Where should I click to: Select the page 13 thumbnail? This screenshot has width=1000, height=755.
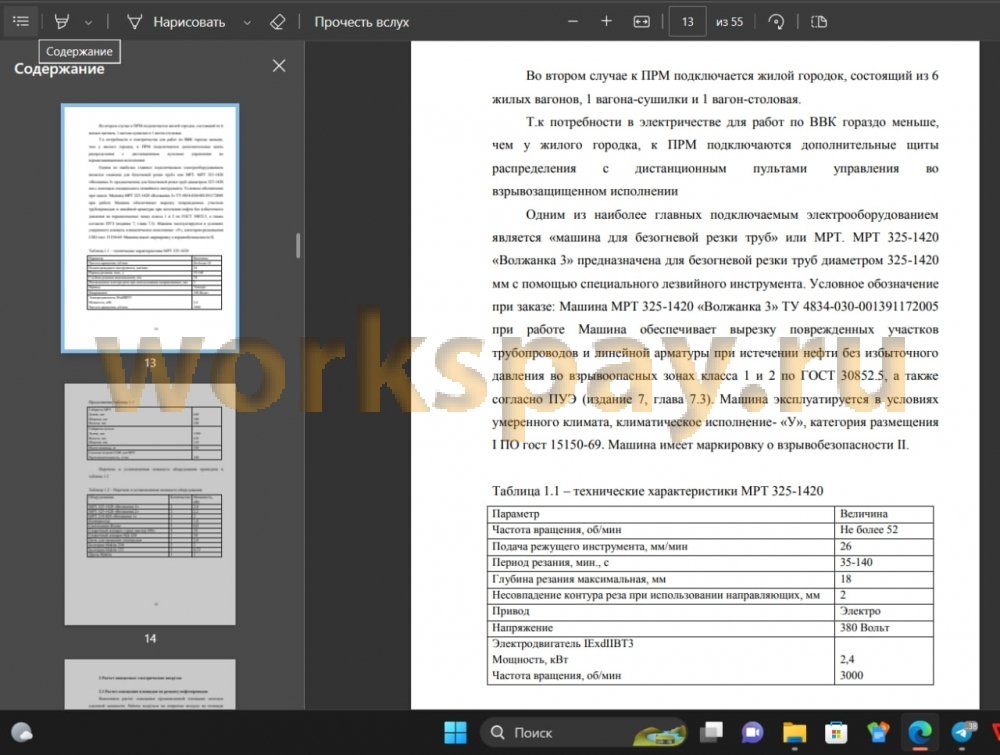(151, 228)
